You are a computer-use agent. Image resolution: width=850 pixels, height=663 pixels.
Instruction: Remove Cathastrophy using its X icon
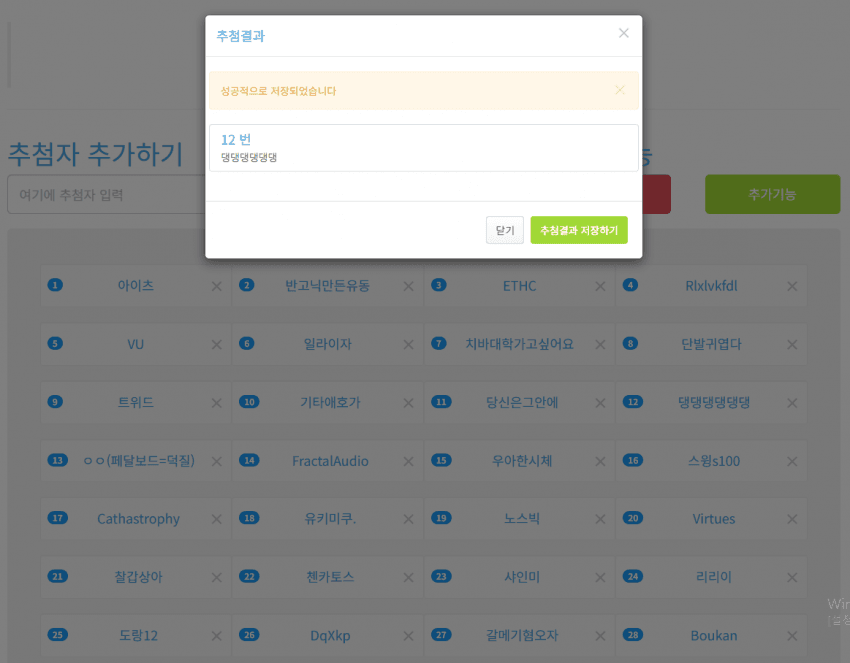click(216, 519)
